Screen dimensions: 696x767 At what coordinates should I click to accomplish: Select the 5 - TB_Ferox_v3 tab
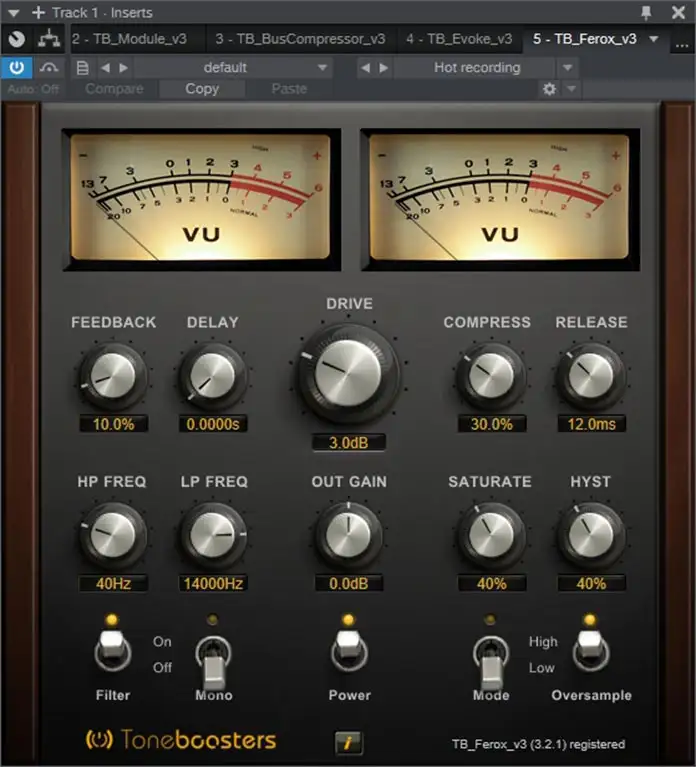pyautogui.click(x=584, y=39)
